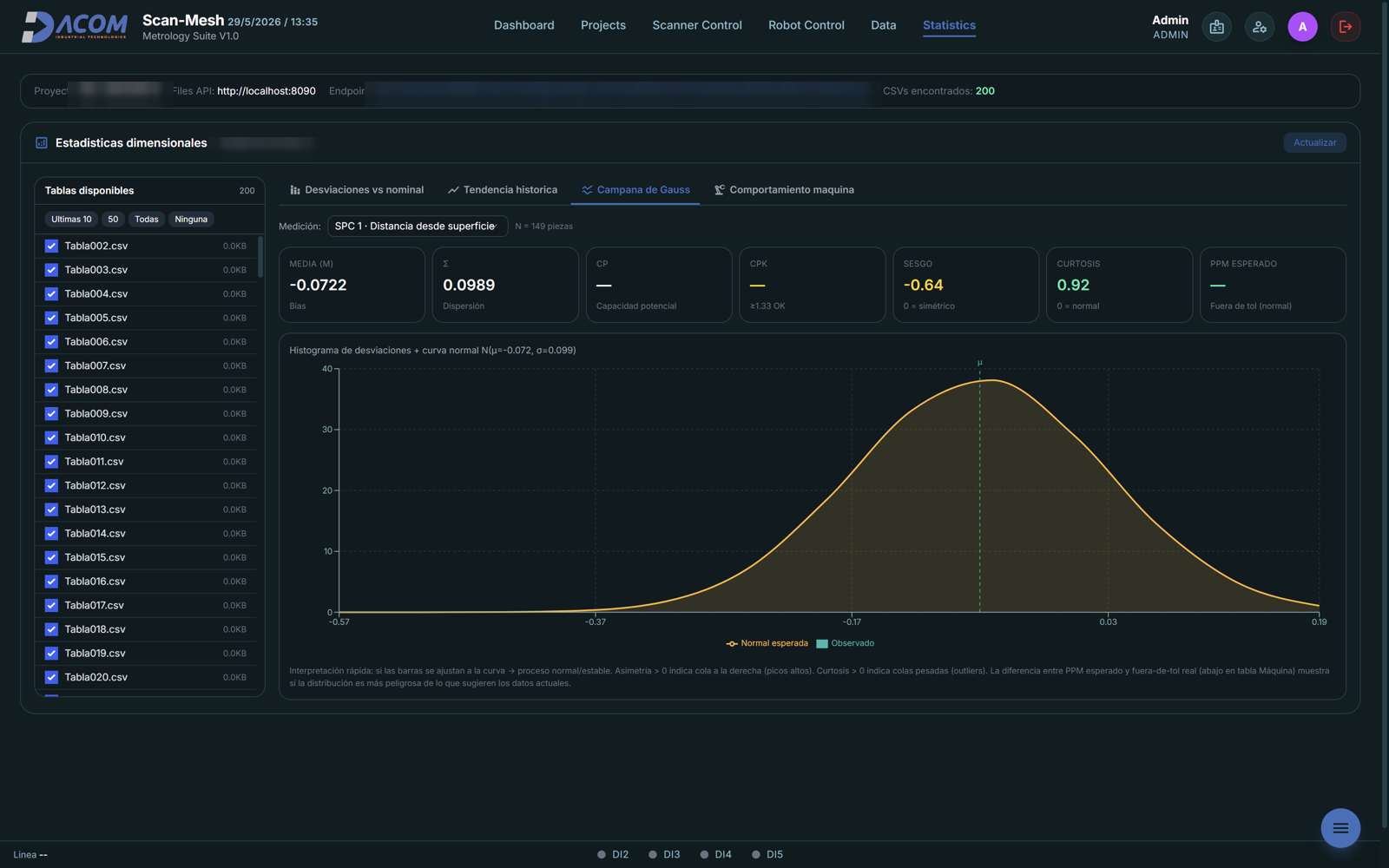
Task: Switch to Desviaciones vs nominal tab
Action: coord(357,190)
